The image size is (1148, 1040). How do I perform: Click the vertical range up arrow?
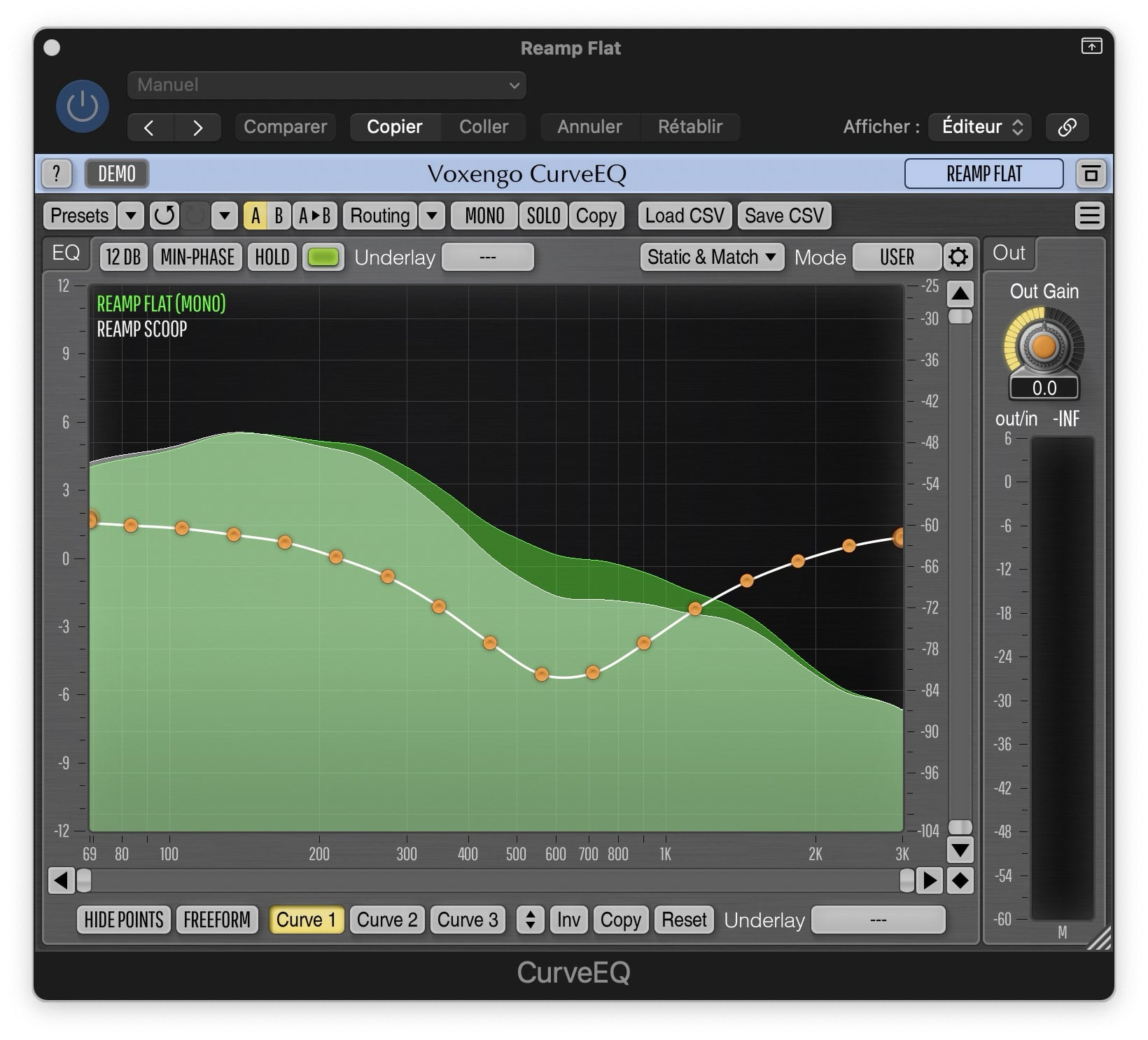[x=960, y=294]
